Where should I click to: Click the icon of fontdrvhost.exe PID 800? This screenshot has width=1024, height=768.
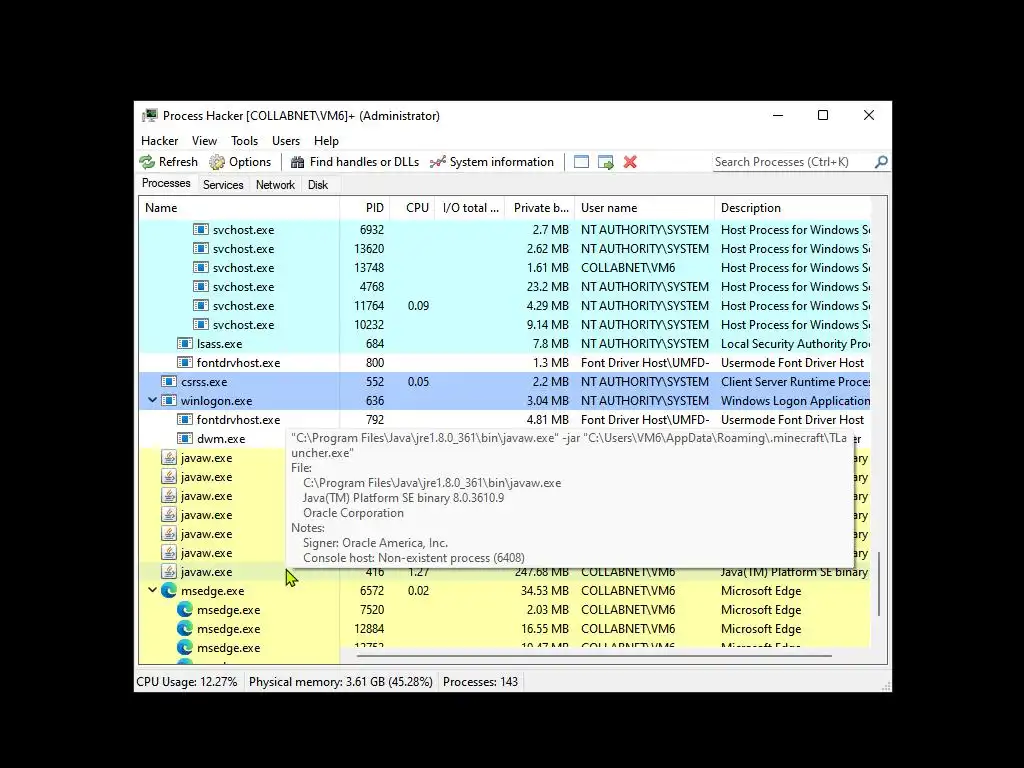(x=185, y=362)
